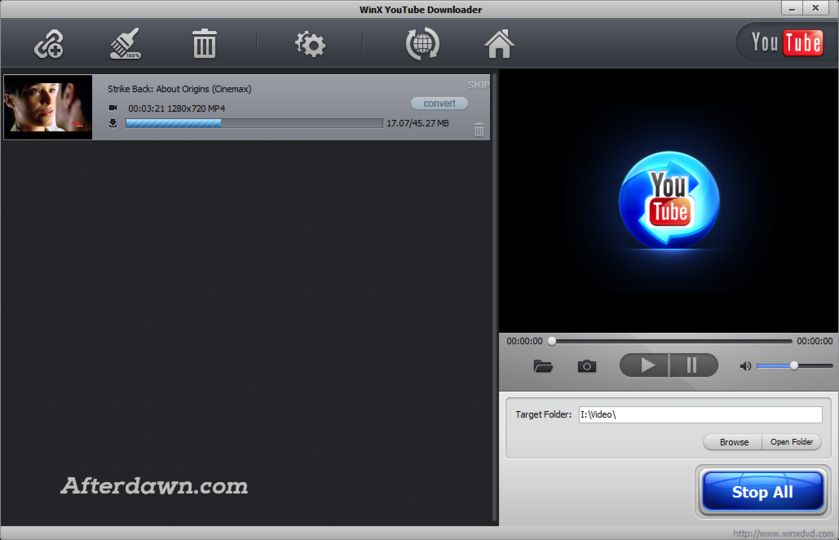Pause the video preview

tap(693, 365)
